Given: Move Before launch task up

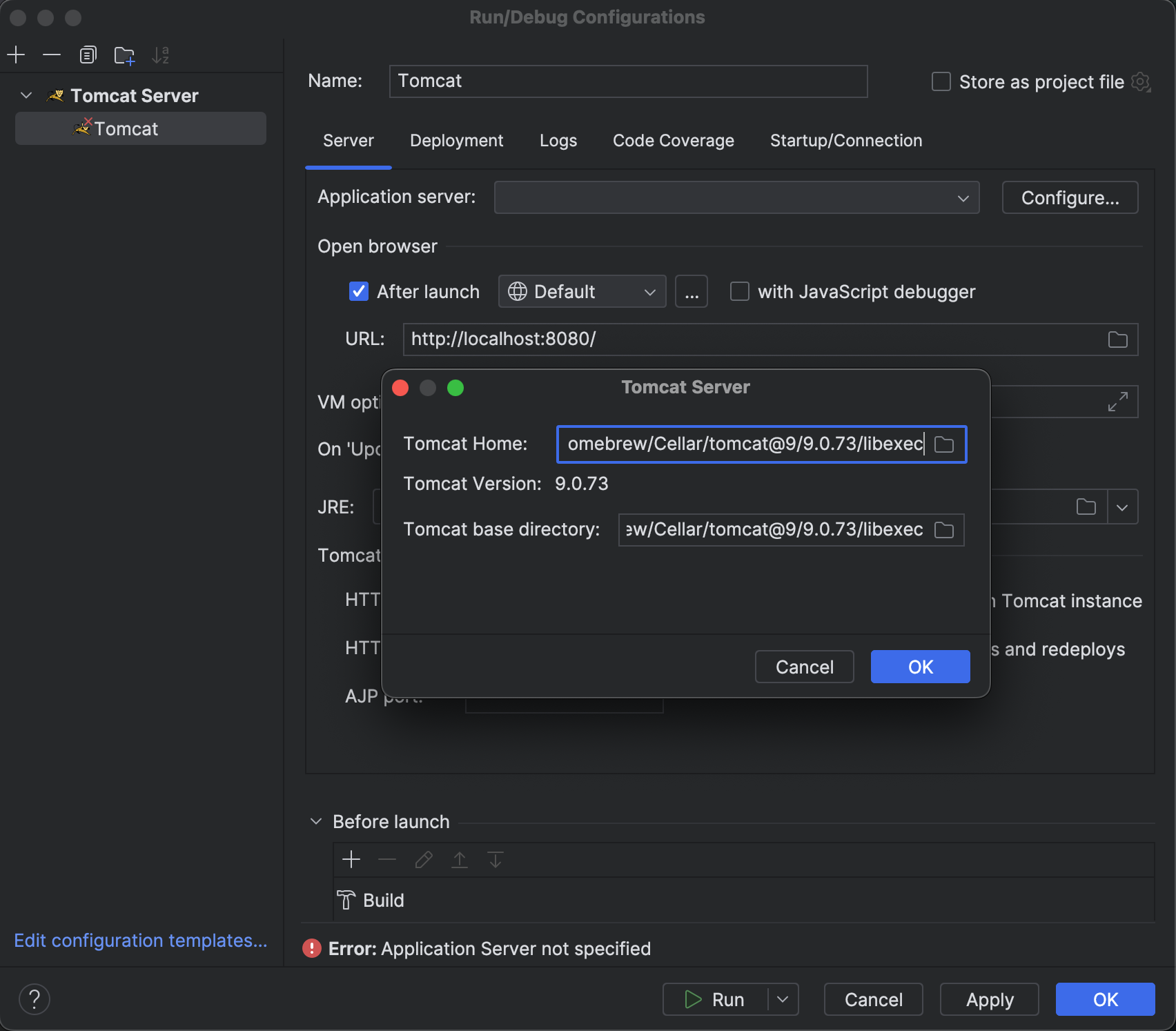Looking at the screenshot, I should tap(460, 859).
